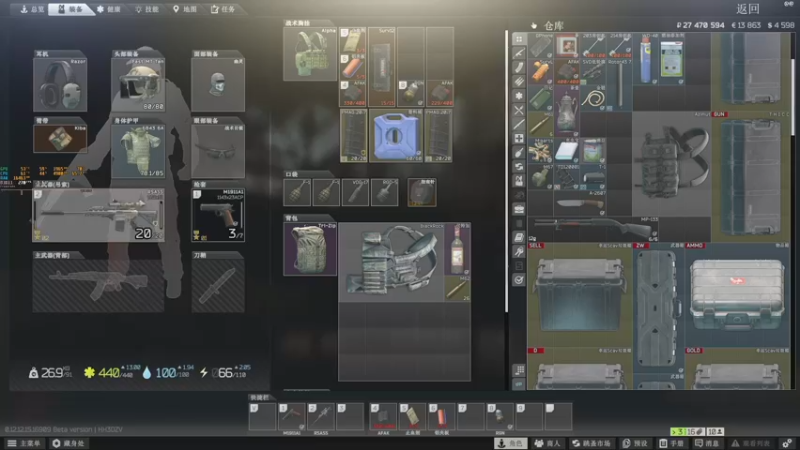Select the MP-133 shotgun in stash
The image size is (800, 450).
(x=593, y=229)
